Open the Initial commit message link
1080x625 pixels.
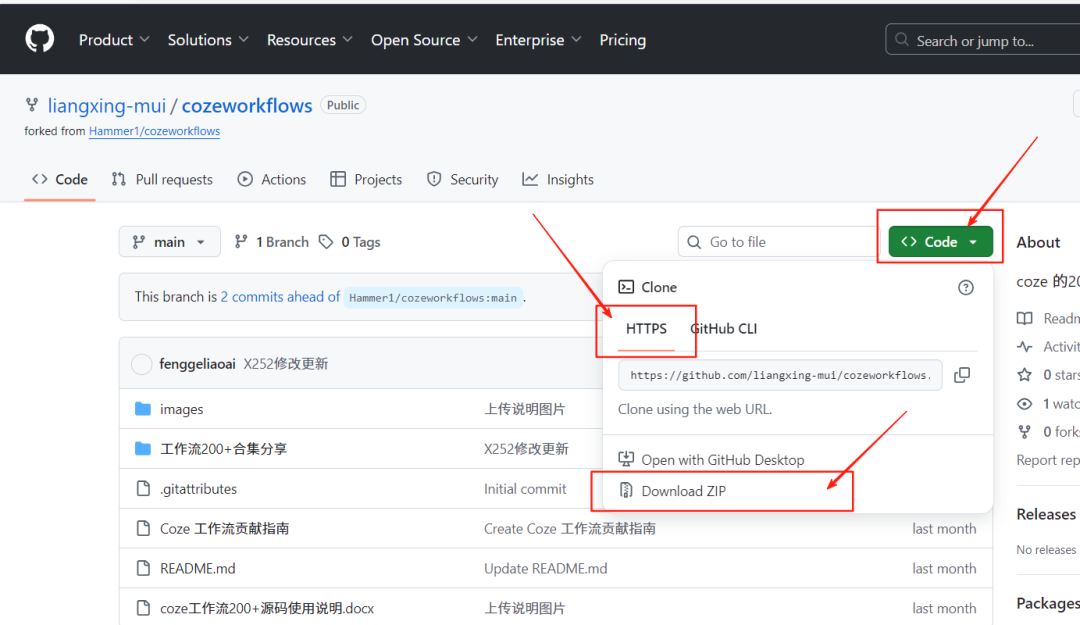(525, 489)
